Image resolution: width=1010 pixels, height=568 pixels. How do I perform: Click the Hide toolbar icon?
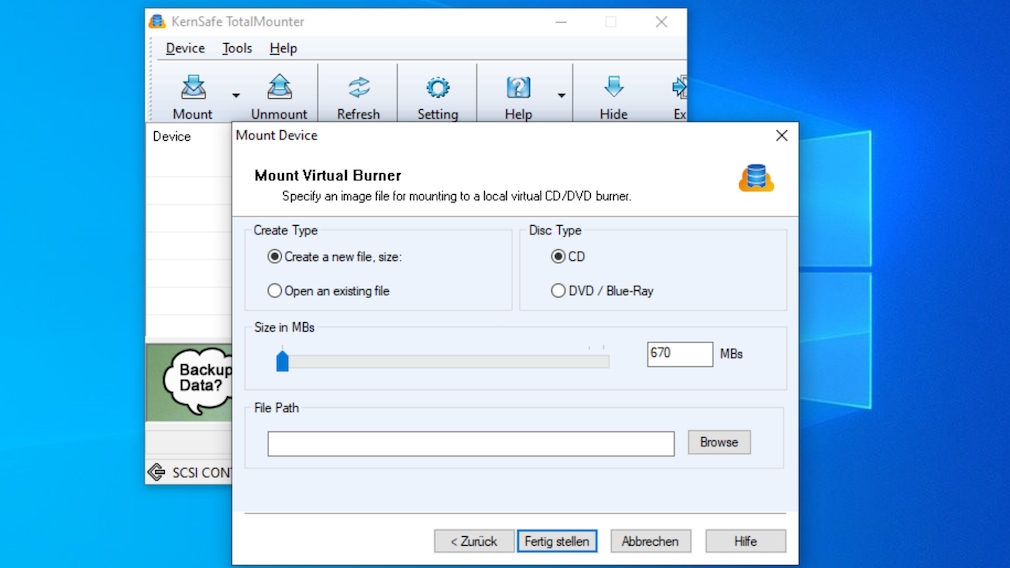[613, 88]
